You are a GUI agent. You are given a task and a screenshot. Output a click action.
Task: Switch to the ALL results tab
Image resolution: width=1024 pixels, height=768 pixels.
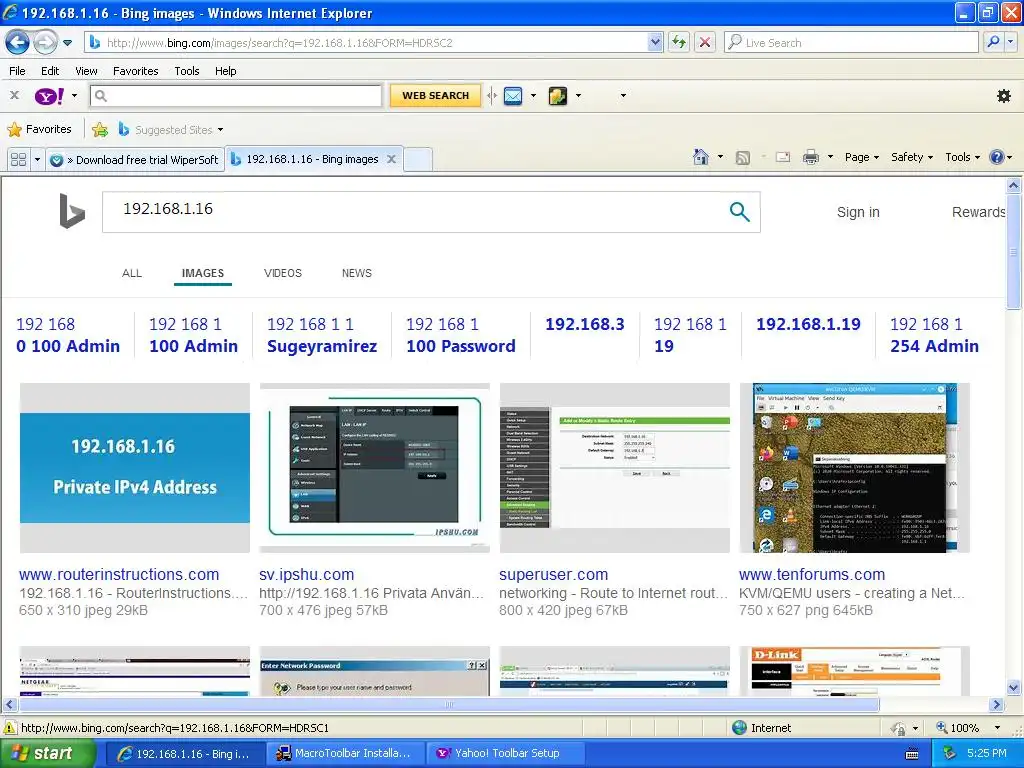point(132,273)
